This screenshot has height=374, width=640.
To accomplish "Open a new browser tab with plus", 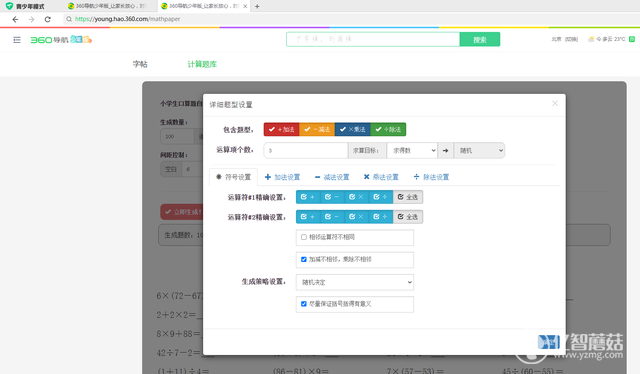I will (257, 6).
